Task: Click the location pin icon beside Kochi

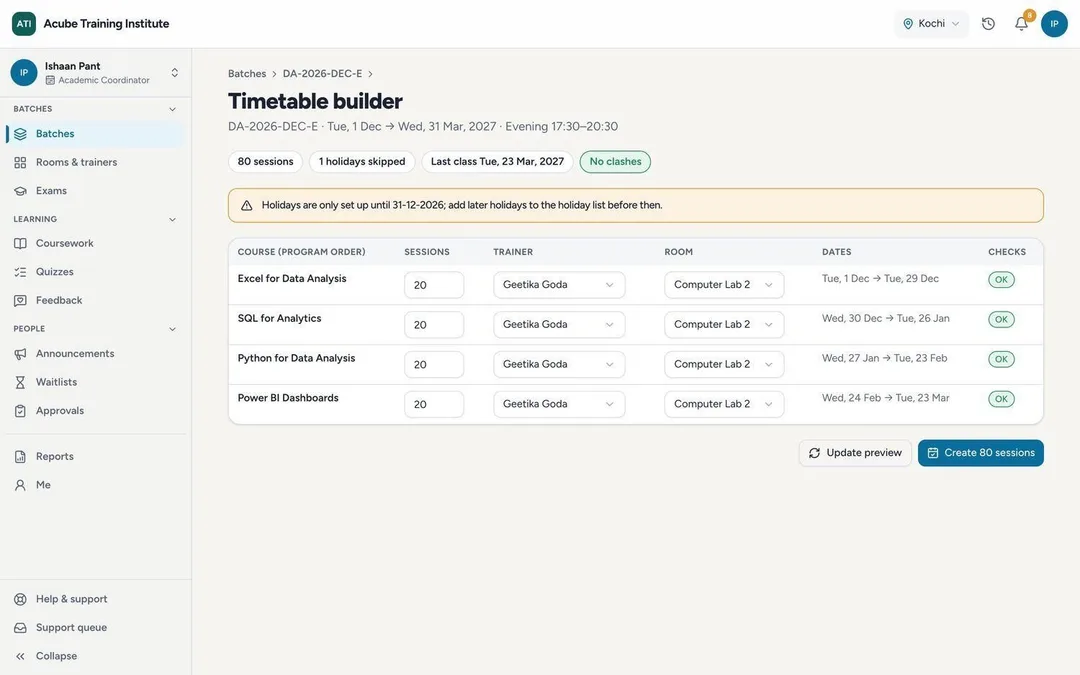Action: point(908,23)
